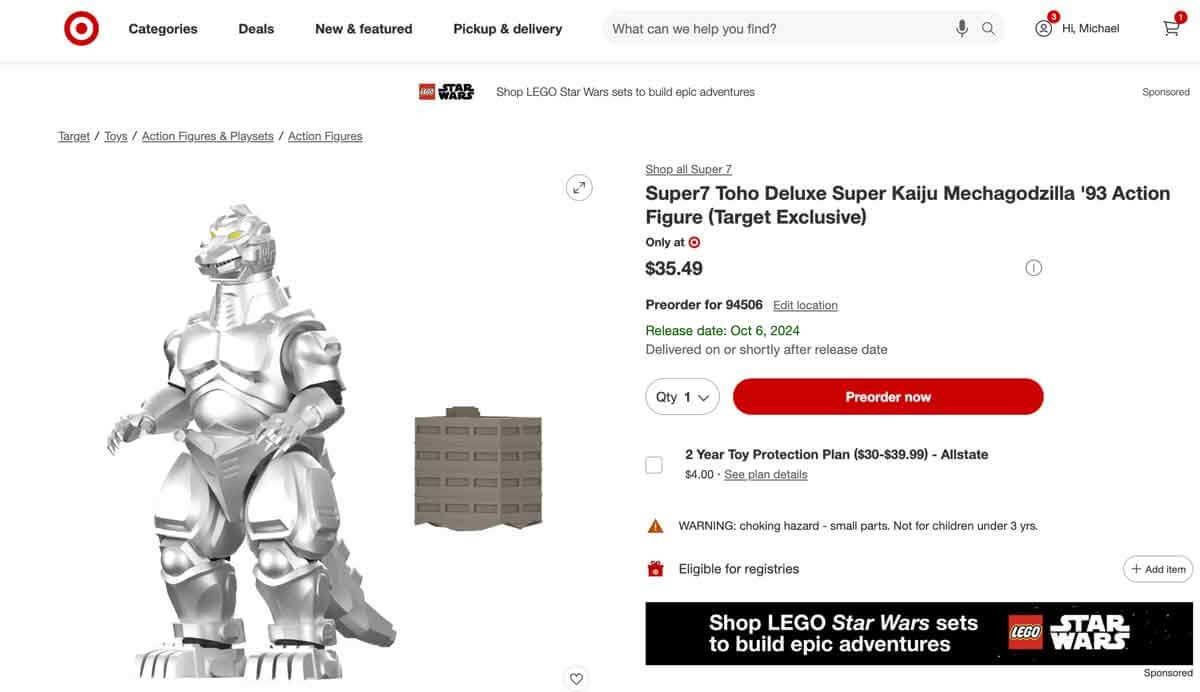Click the Target bullseye logo
1200x692 pixels.
[79, 27]
